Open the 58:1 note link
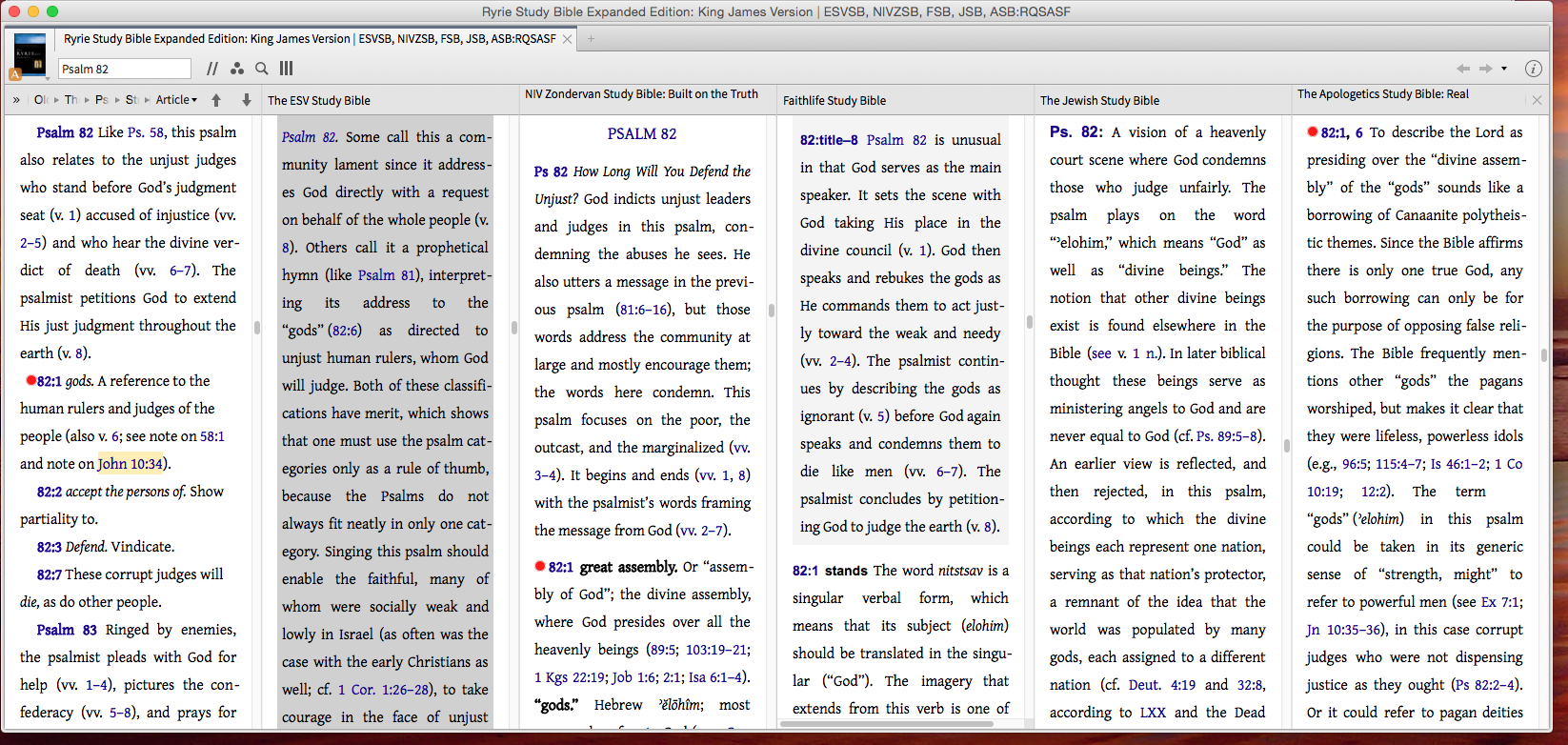The image size is (1568, 745). 212,436
